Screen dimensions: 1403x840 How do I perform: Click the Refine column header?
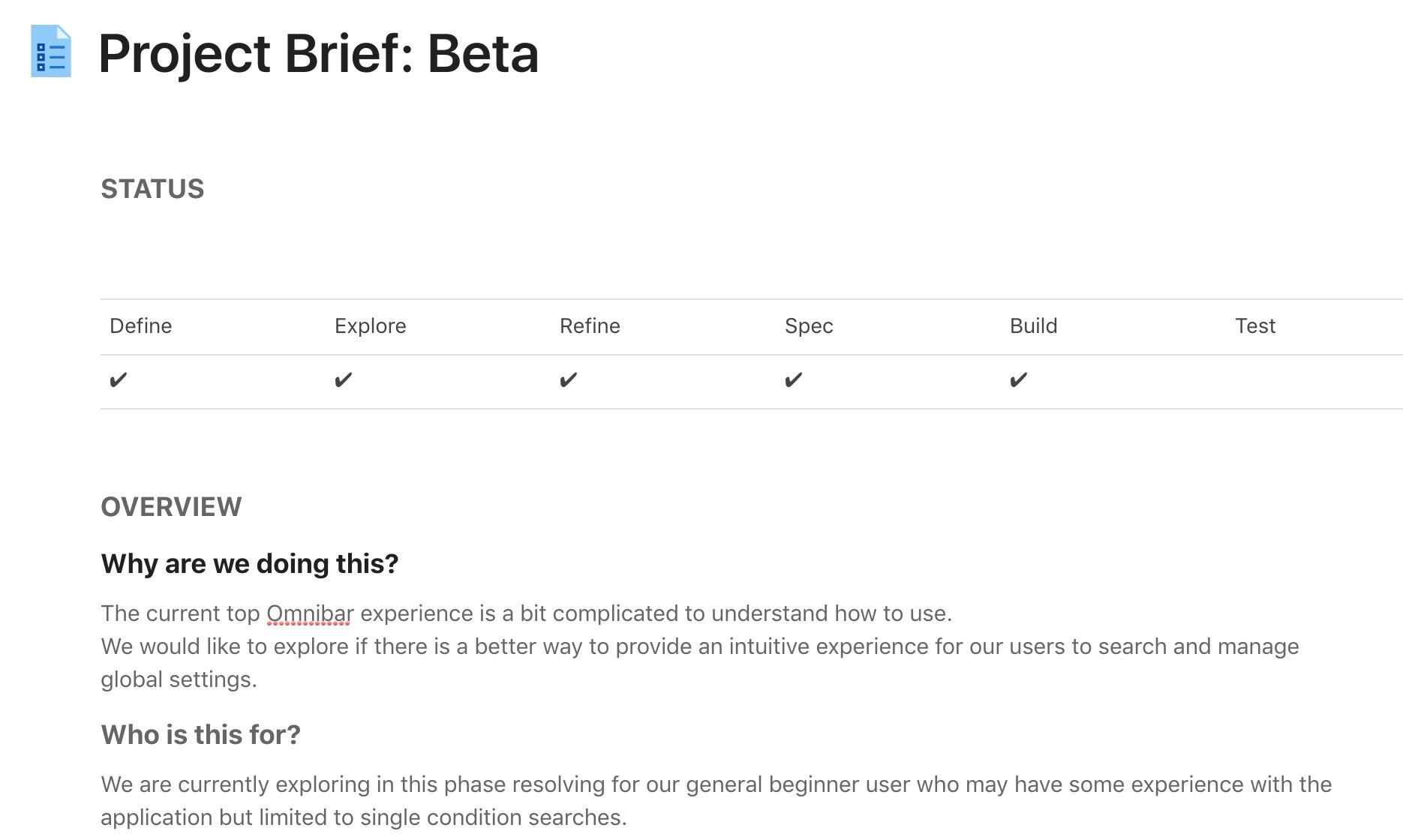pos(590,326)
